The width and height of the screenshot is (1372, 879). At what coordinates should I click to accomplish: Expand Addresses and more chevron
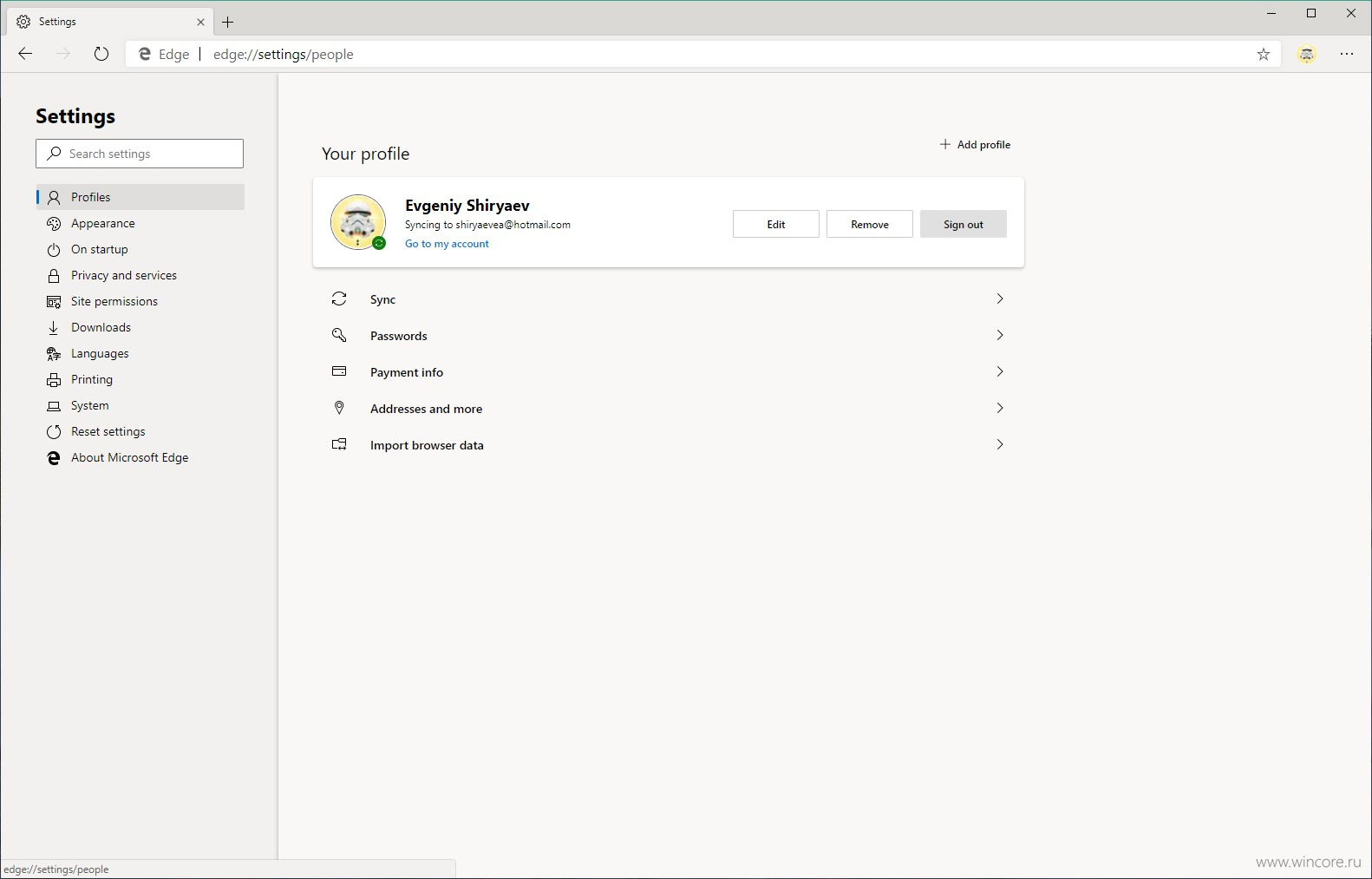1000,408
